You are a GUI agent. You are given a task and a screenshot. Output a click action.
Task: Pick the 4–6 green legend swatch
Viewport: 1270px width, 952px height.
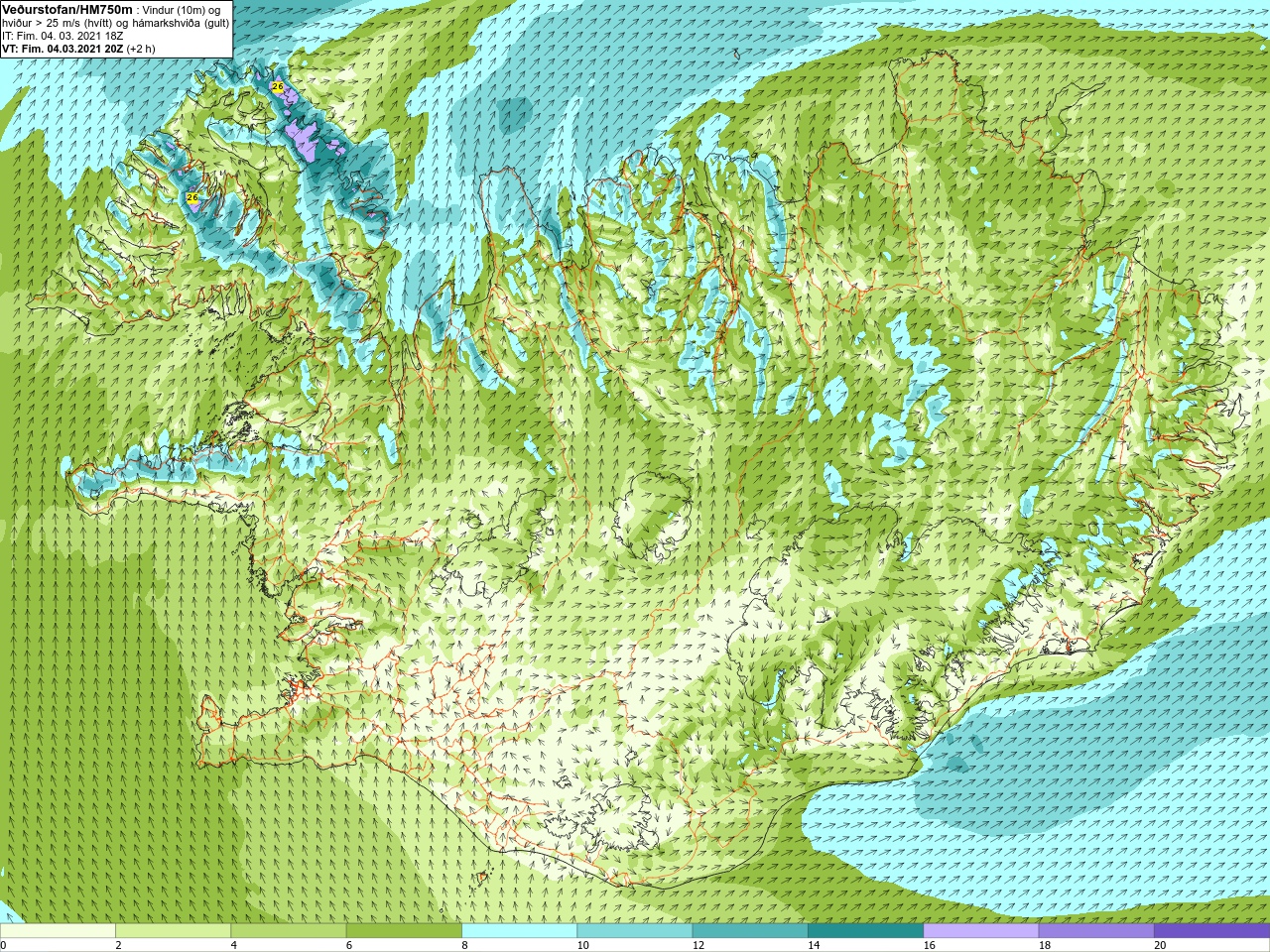[x=289, y=931]
